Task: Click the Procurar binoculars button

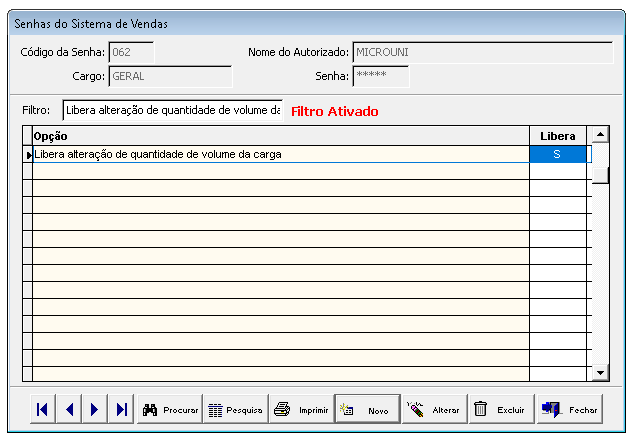Action: click(x=169, y=409)
